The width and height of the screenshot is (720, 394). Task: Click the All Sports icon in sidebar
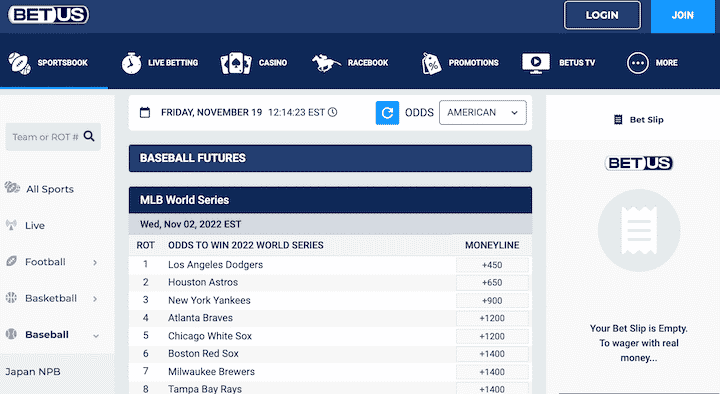point(12,188)
